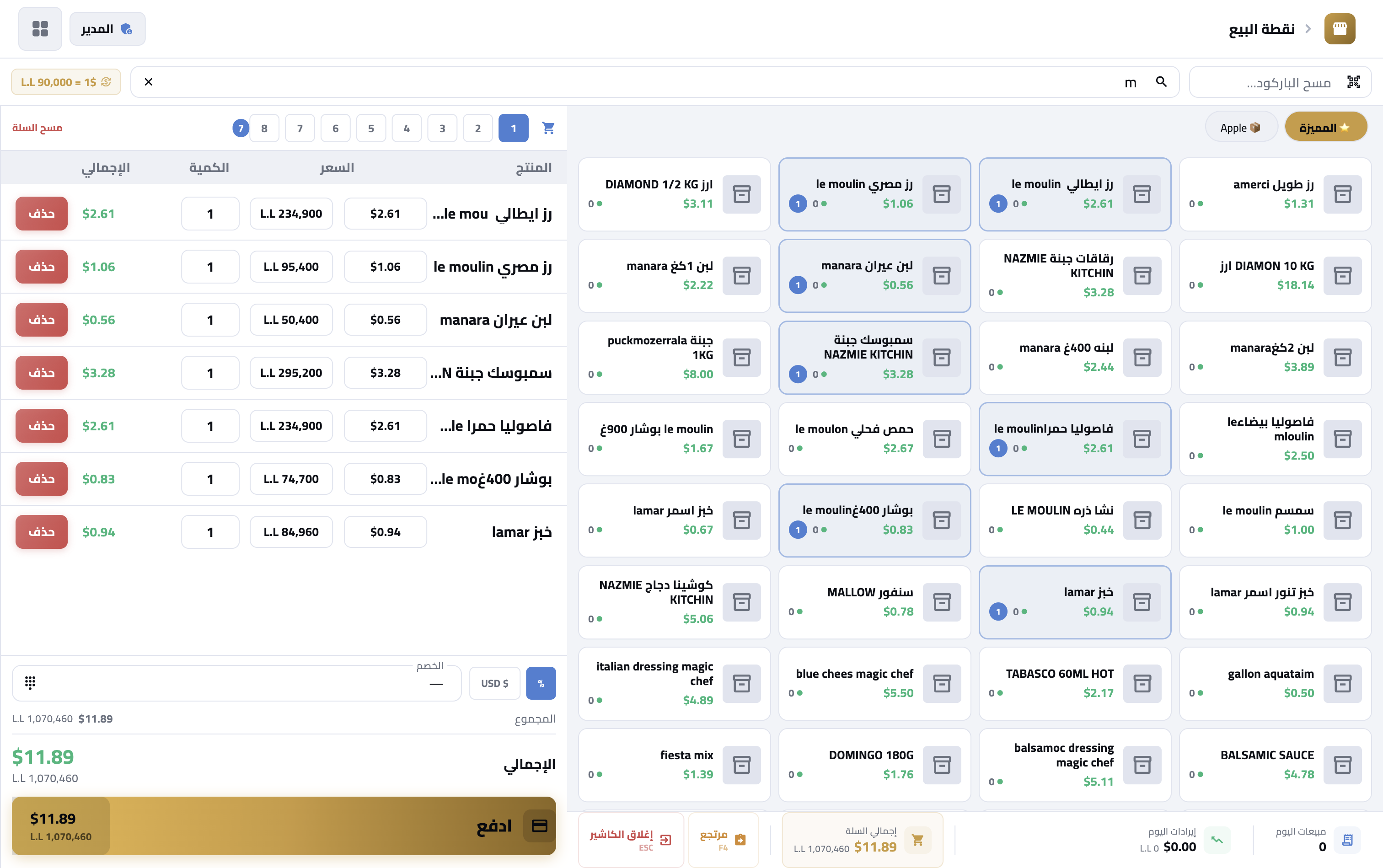
Task: Select the المميزة featured category
Action: pos(1325,128)
